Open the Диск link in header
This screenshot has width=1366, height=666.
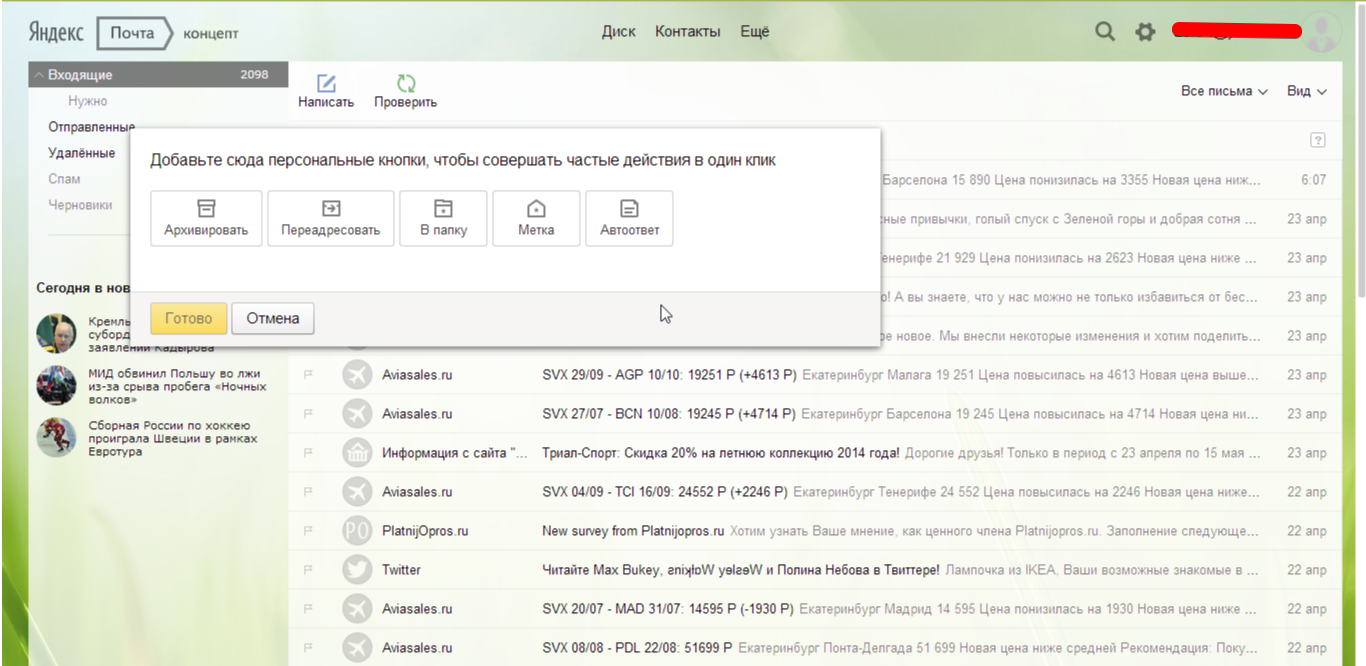pyautogui.click(x=619, y=32)
